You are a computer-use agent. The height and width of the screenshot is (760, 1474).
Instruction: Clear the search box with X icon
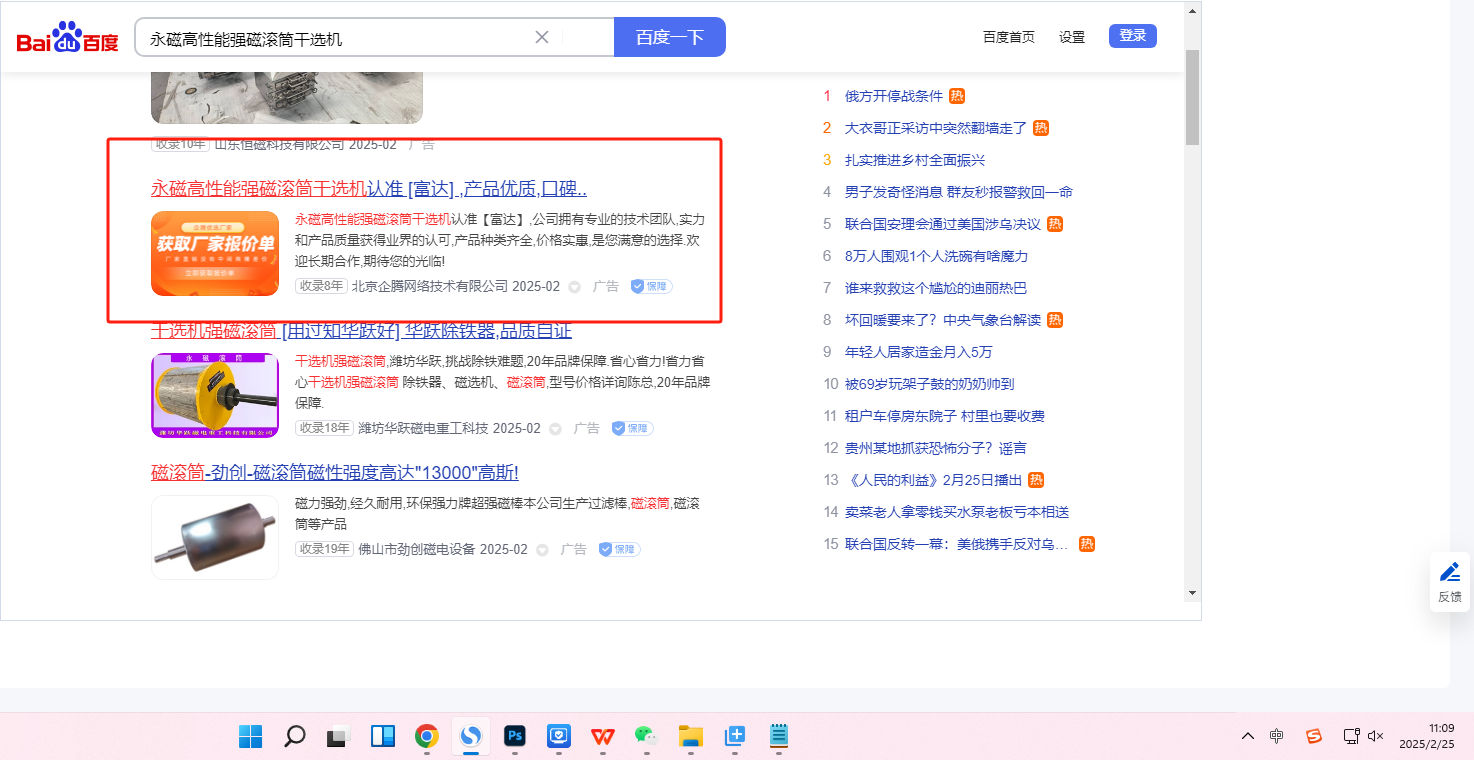click(542, 37)
